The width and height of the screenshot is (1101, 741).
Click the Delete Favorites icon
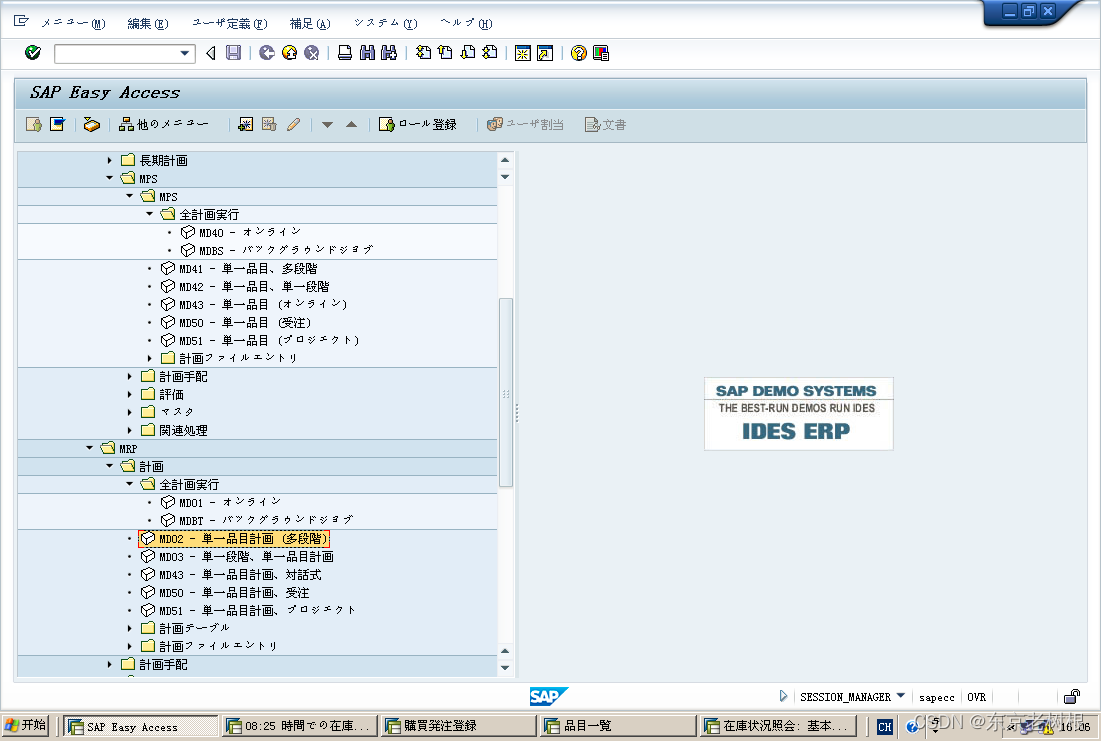(x=269, y=124)
